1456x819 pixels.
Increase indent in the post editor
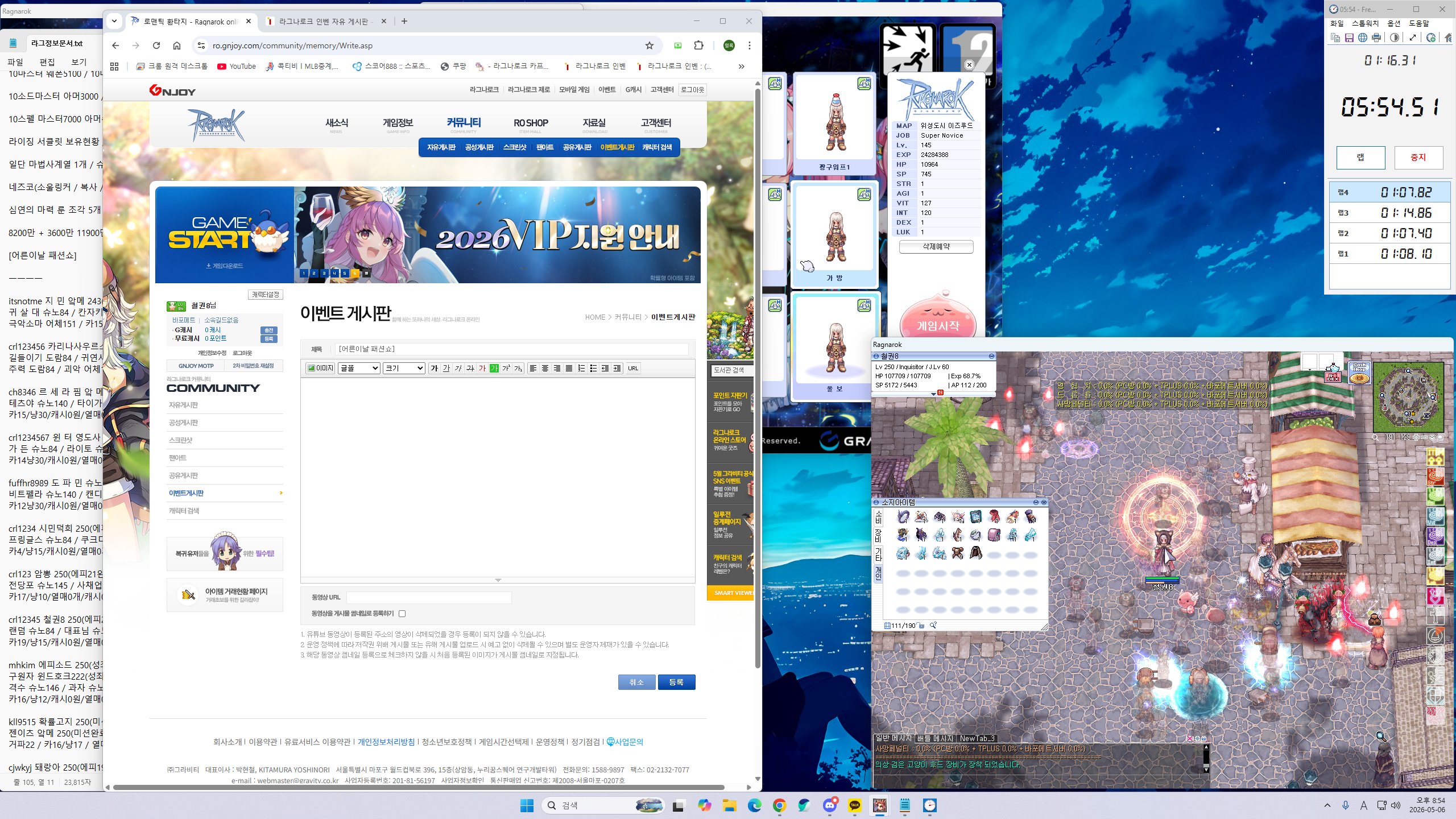(x=617, y=368)
